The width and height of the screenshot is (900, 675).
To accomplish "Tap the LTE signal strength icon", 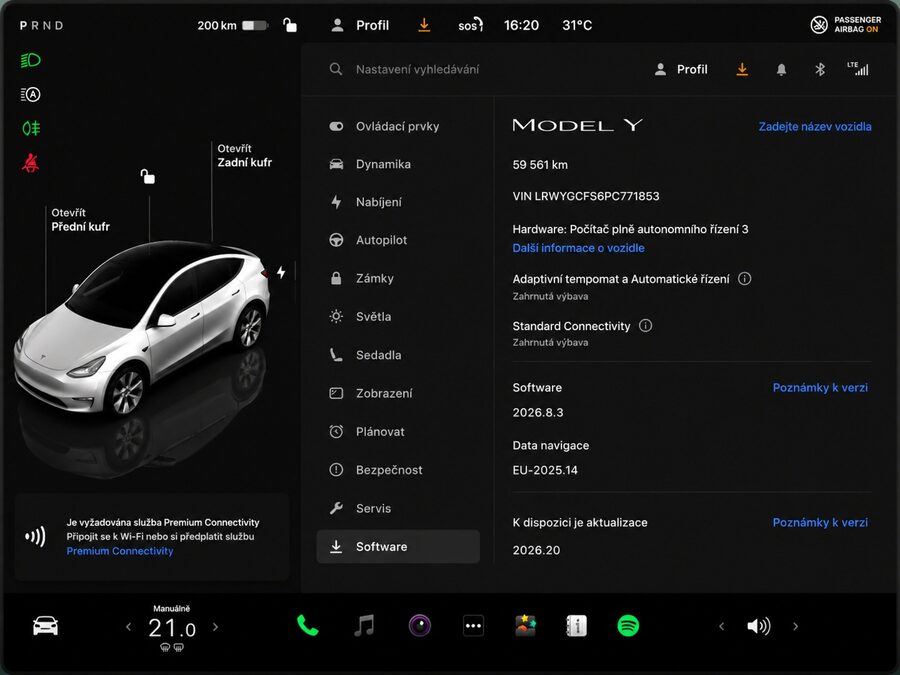I will (x=858, y=69).
